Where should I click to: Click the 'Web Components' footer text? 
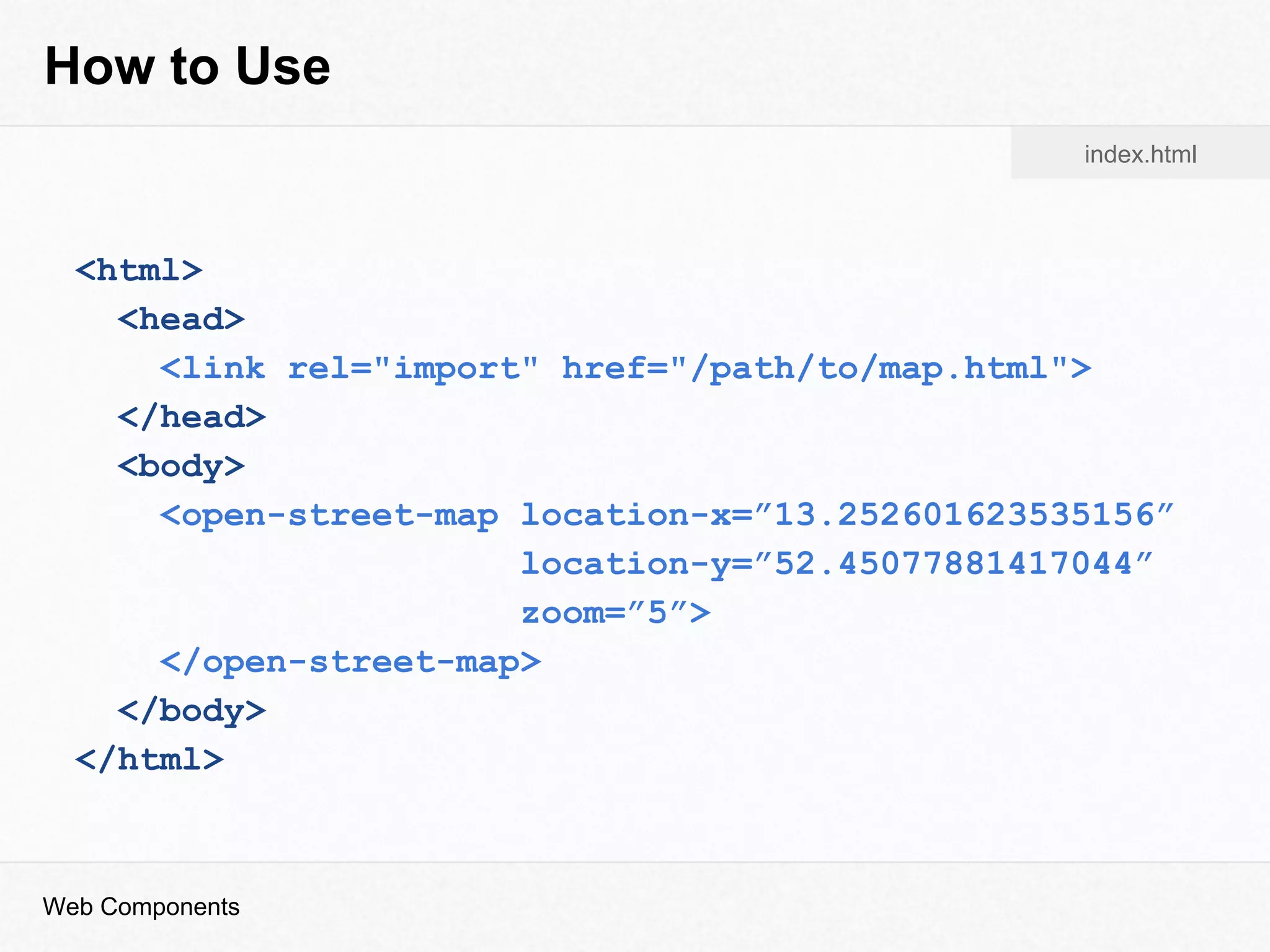pyautogui.click(x=141, y=907)
